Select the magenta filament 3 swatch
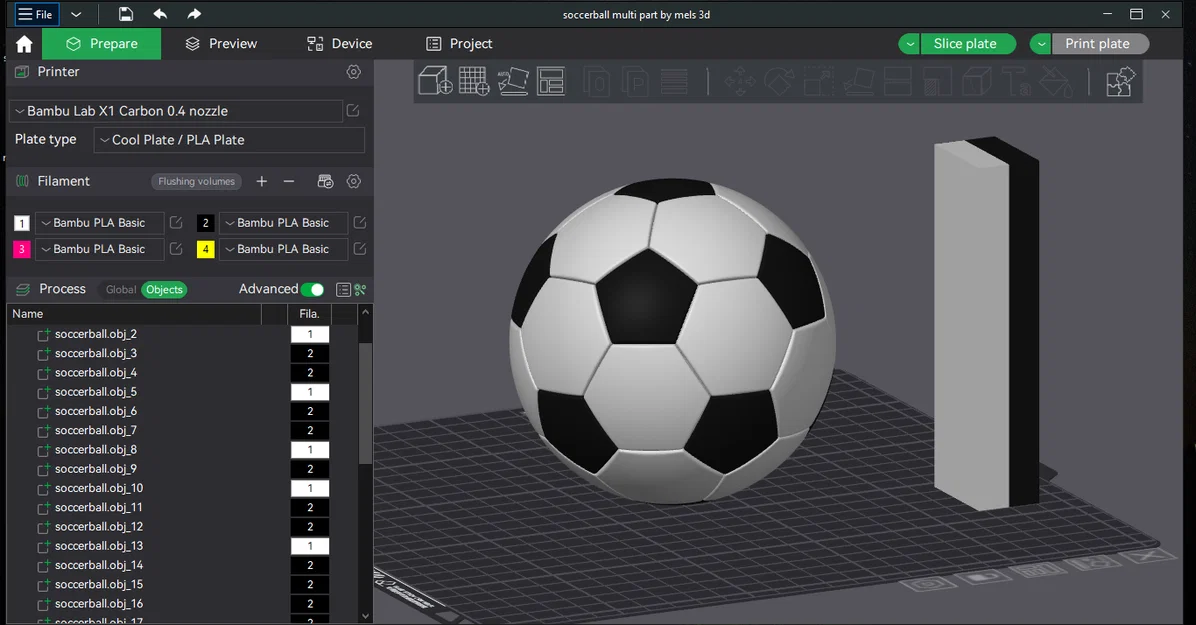Viewport: 1196px width, 625px height. click(x=21, y=249)
